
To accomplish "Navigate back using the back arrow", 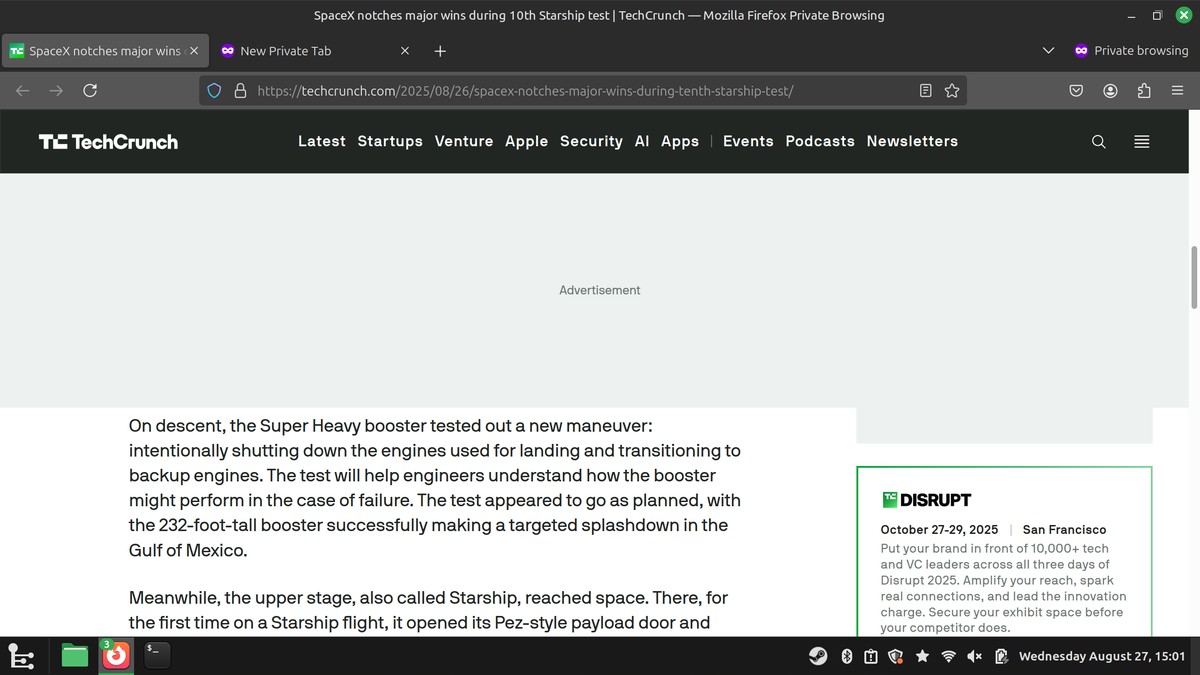I will [x=22, y=90].
